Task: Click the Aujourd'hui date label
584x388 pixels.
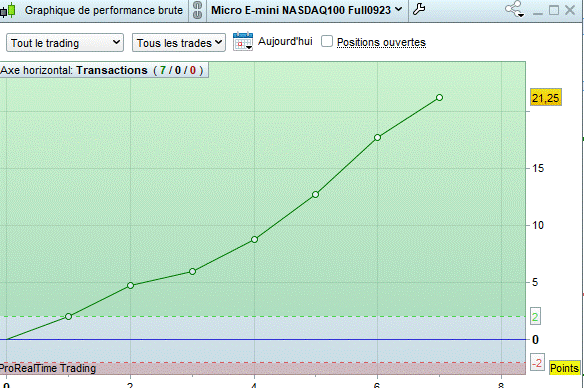Action: (285, 41)
